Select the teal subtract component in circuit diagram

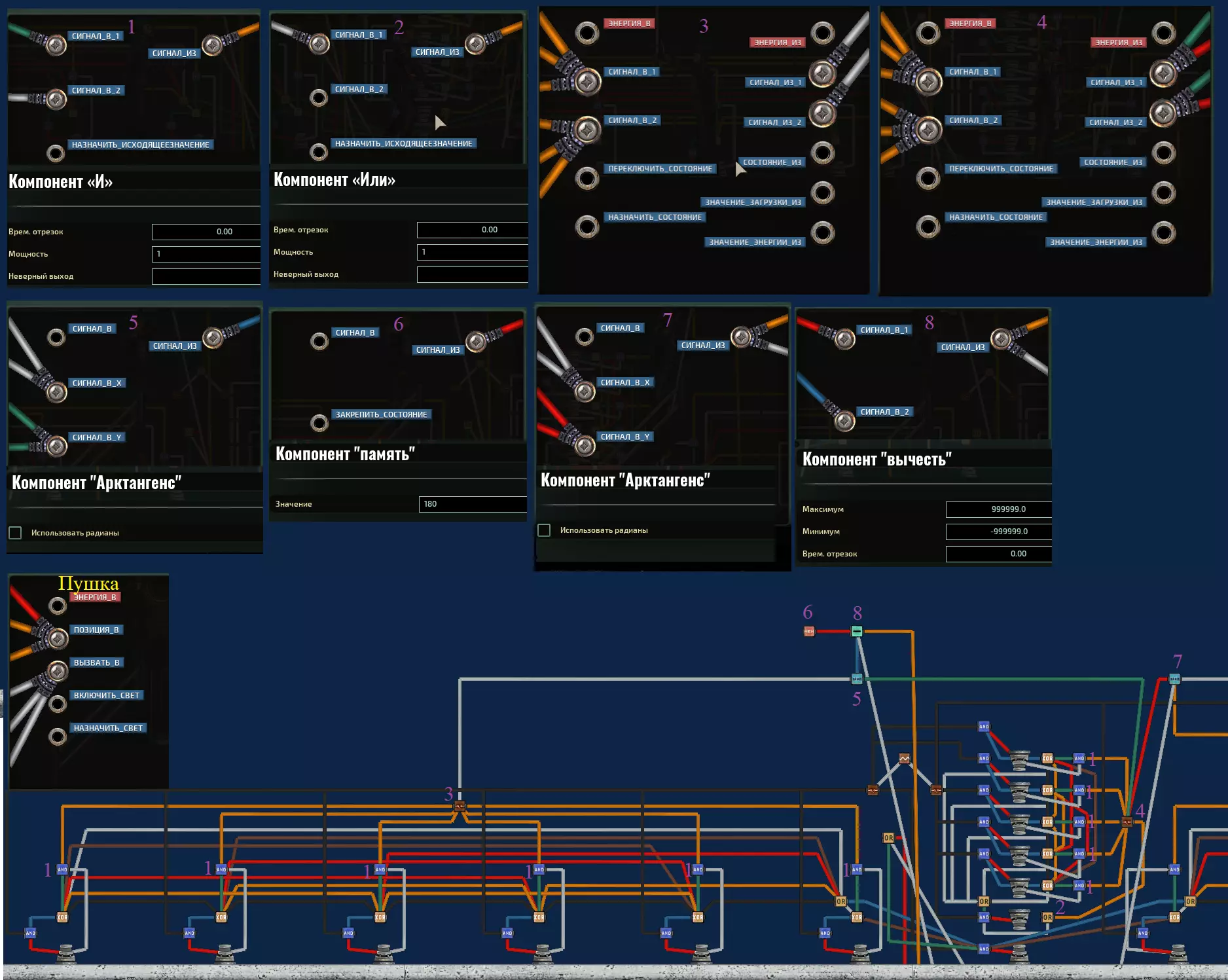pyautogui.click(x=857, y=631)
